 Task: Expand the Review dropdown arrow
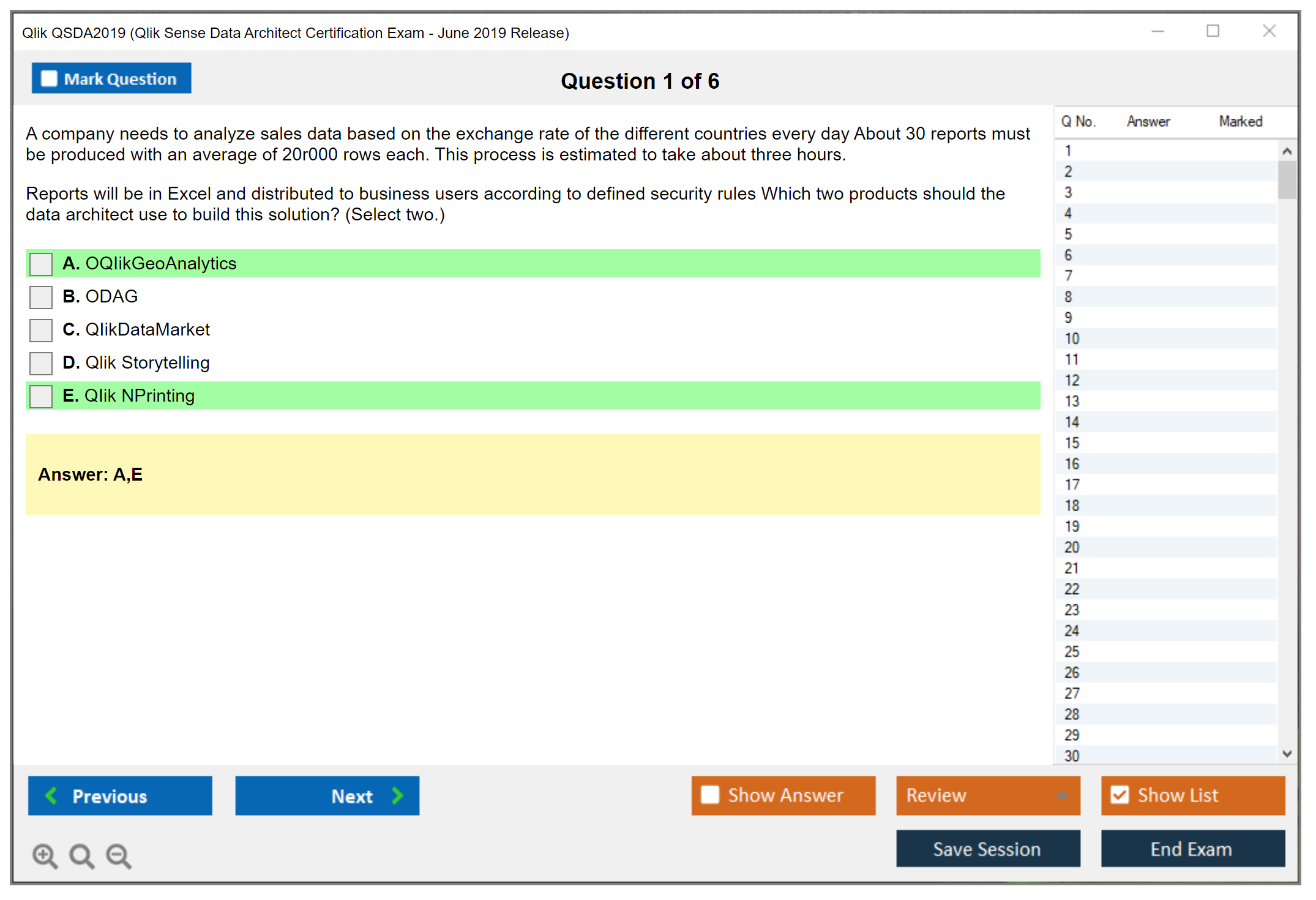tap(1062, 795)
